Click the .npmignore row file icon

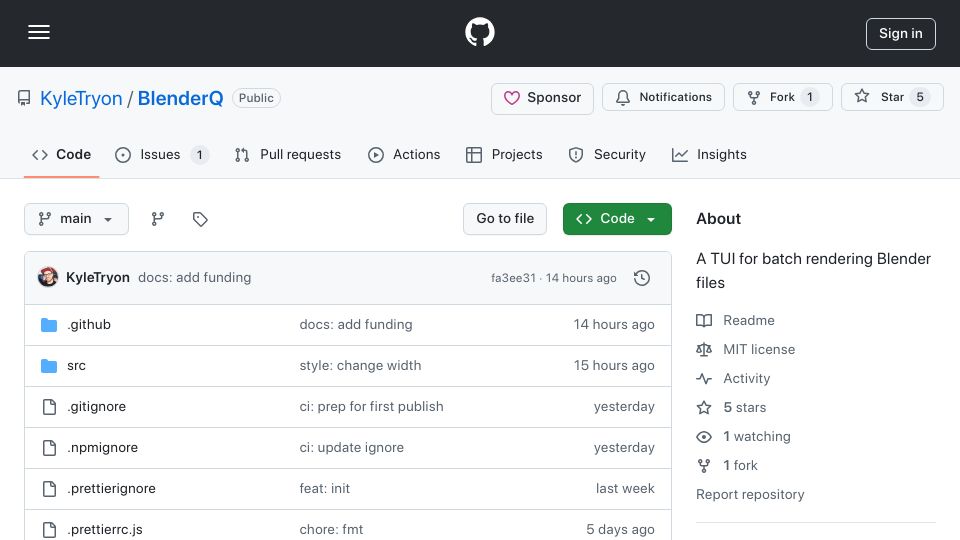click(x=49, y=448)
